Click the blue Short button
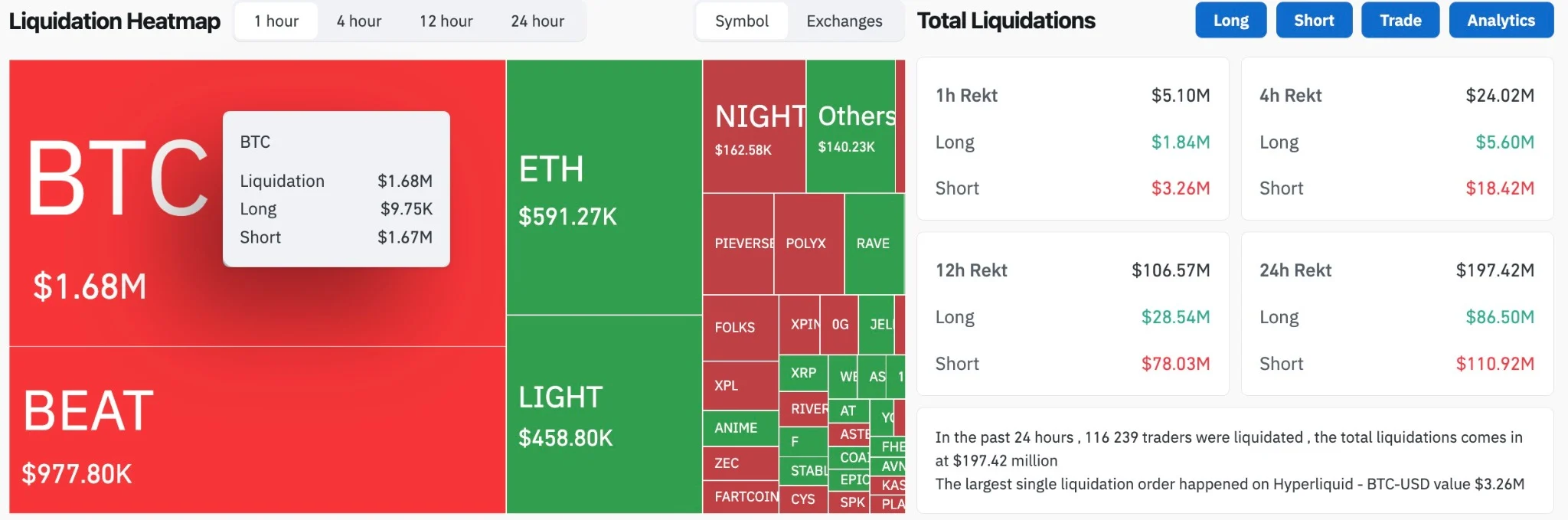This screenshot has height=520, width=1568. click(x=1314, y=21)
